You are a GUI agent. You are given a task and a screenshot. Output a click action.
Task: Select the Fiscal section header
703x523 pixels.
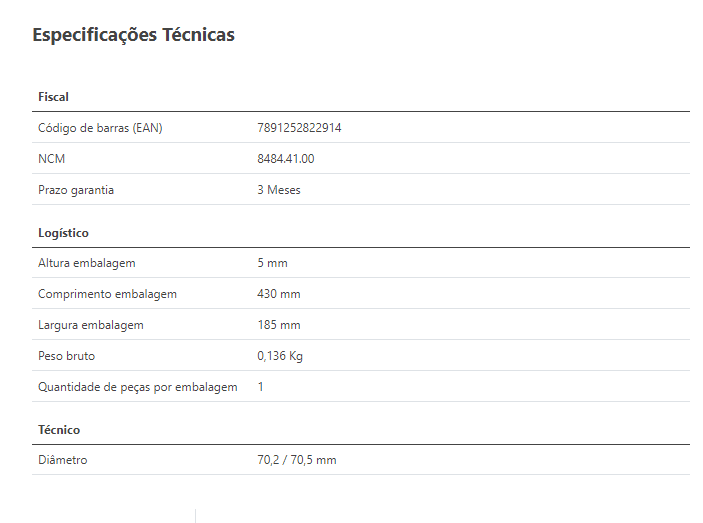point(53,97)
